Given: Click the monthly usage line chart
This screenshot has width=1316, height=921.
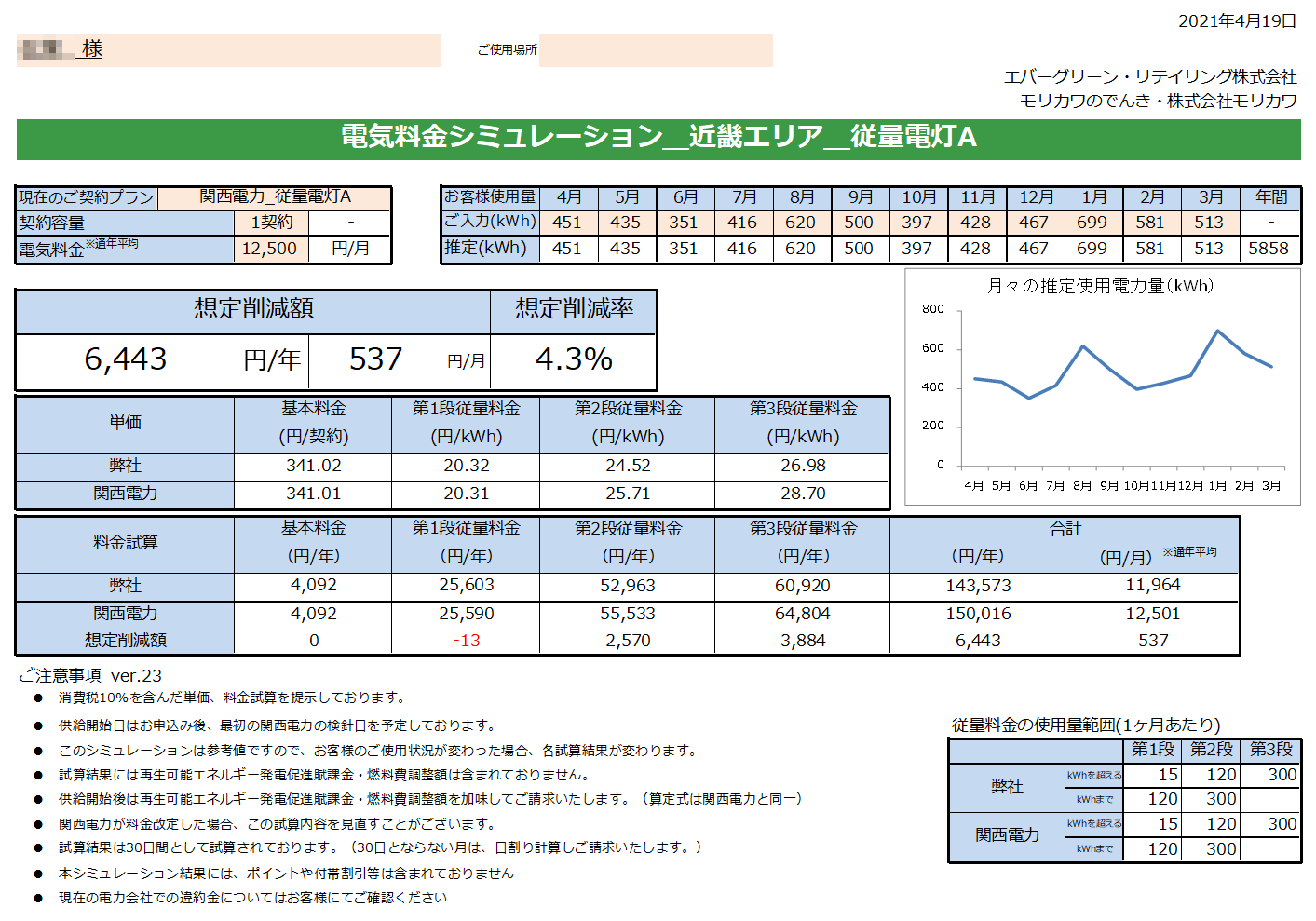Looking at the screenshot, I should coord(1103,387).
